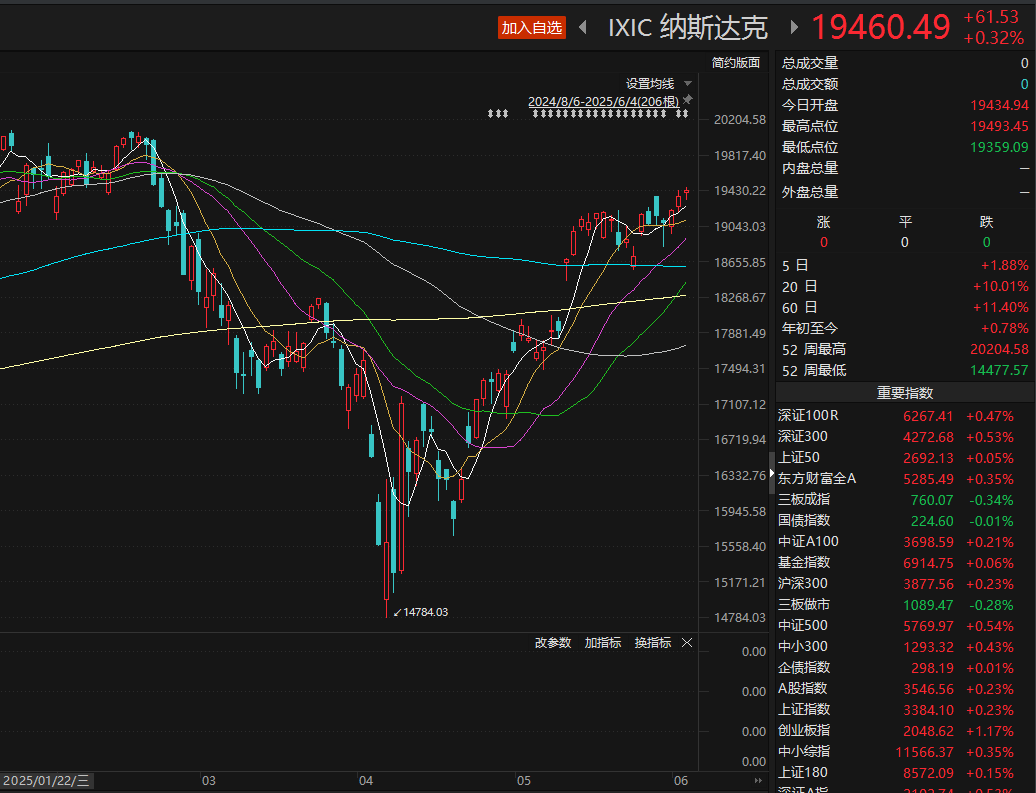Click the 2024/8/6-2025/6/4 date range link

[603, 101]
